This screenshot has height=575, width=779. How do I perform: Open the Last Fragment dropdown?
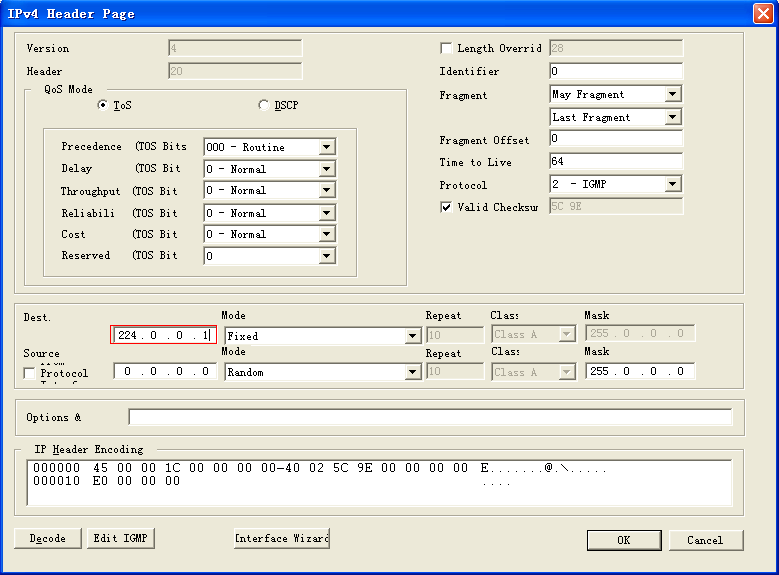(673, 117)
